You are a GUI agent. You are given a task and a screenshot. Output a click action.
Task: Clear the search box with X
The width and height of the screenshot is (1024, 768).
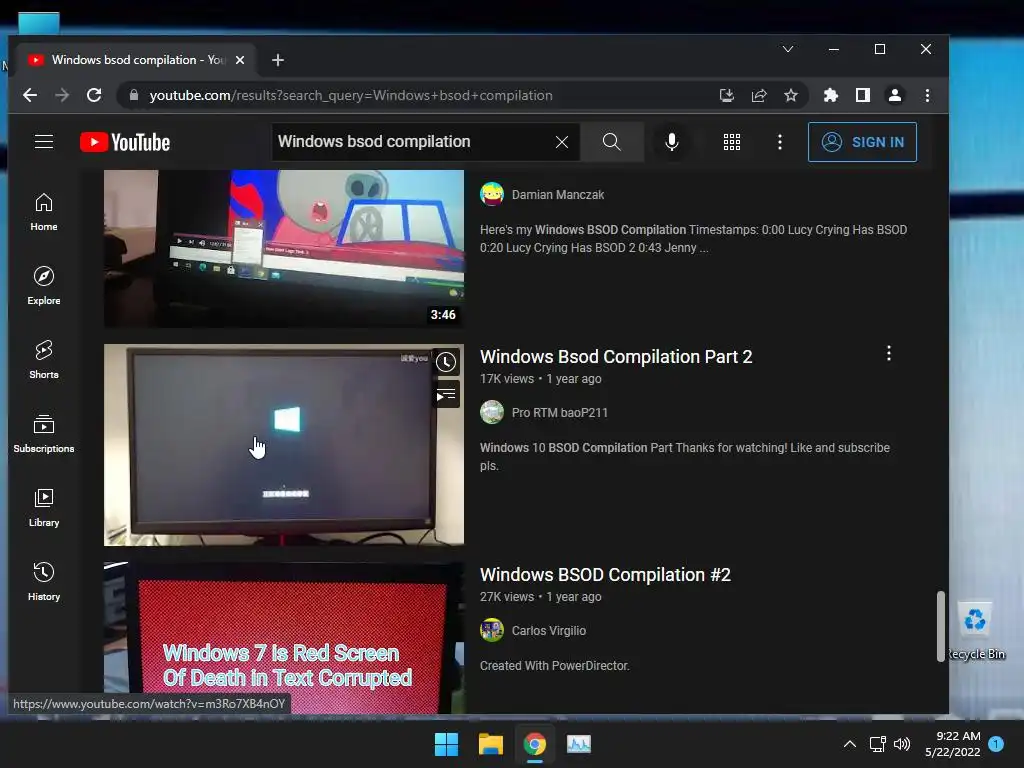click(x=562, y=142)
